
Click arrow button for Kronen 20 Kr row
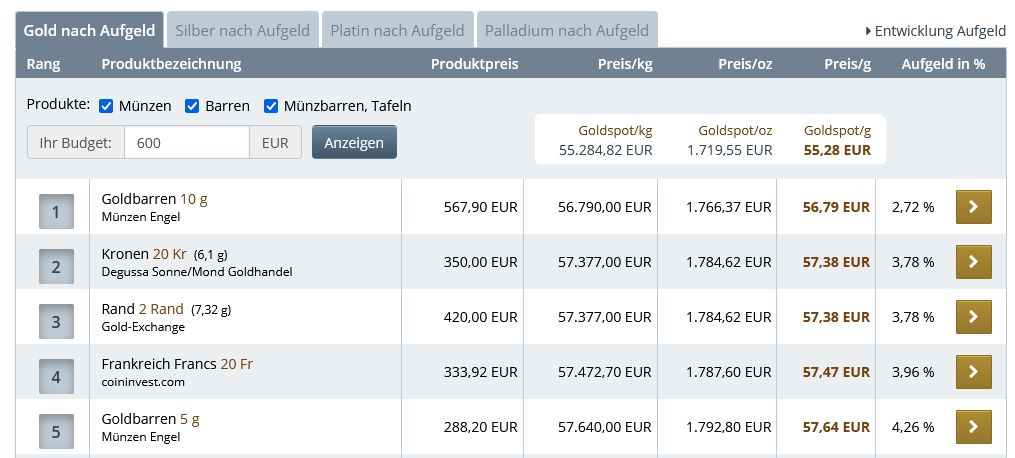(x=973, y=262)
